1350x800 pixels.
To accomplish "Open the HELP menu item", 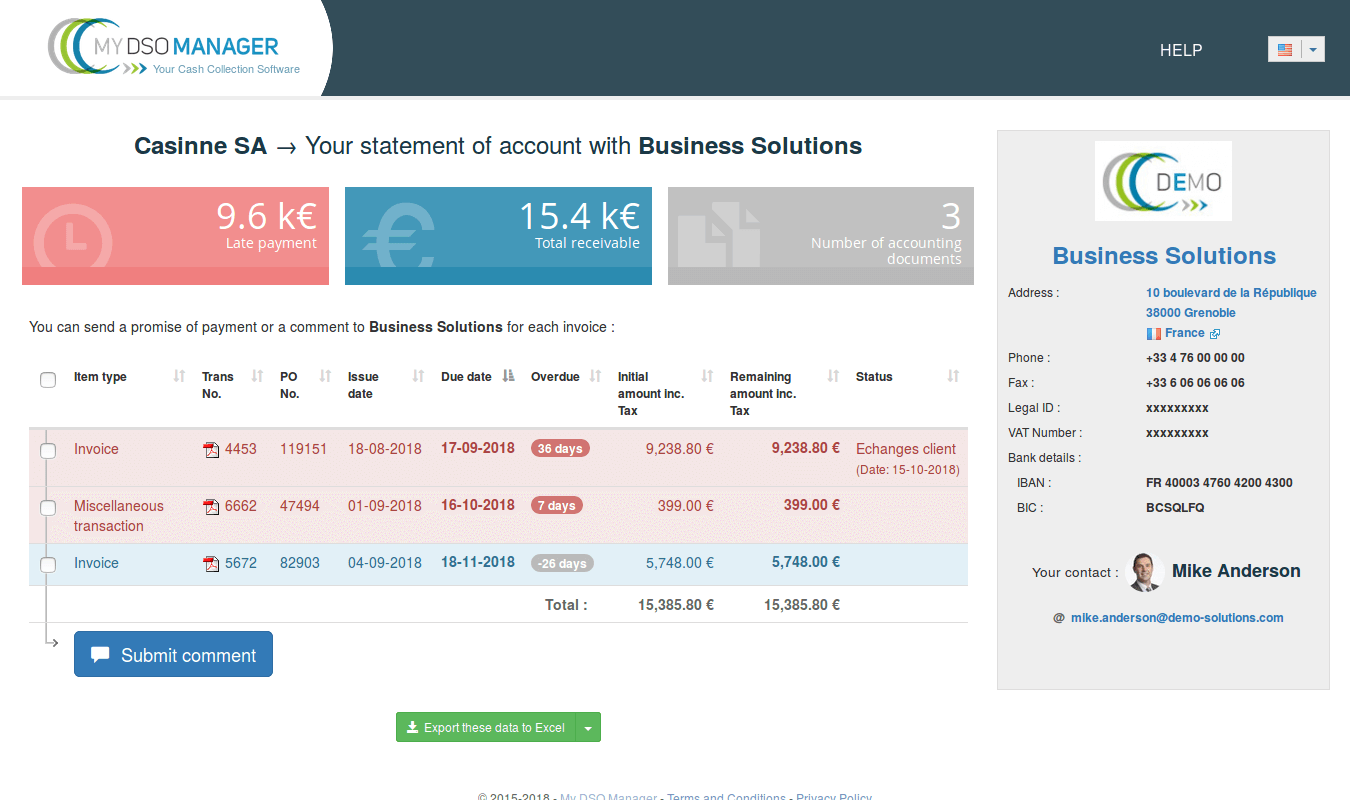I will [1181, 50].
